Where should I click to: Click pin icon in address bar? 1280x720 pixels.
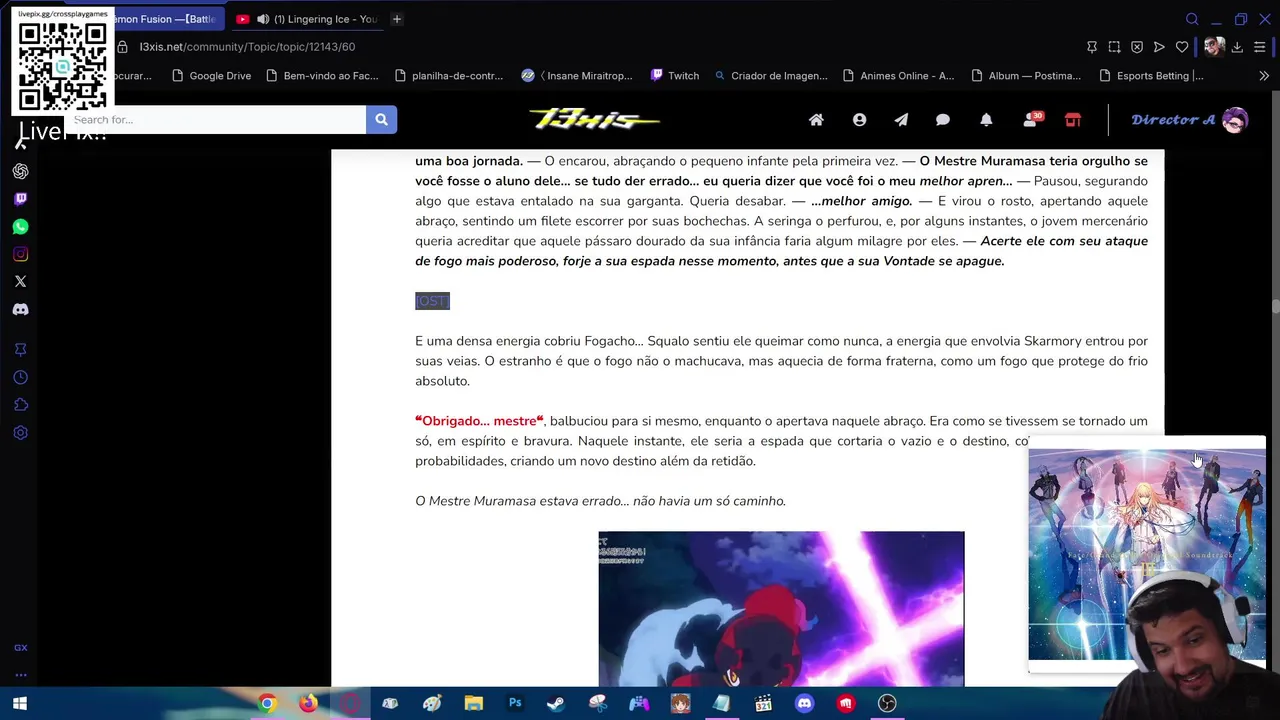pos(1092,47)
